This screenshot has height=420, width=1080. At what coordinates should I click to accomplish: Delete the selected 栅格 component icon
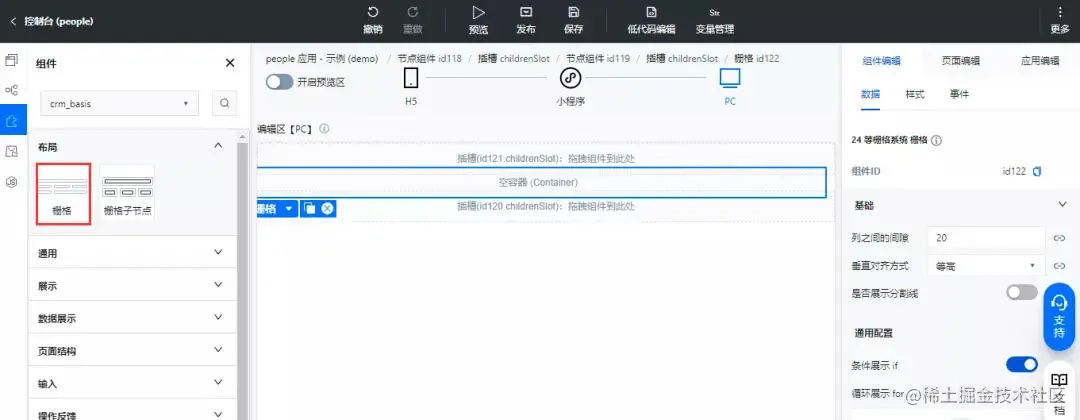pos(327,209)
